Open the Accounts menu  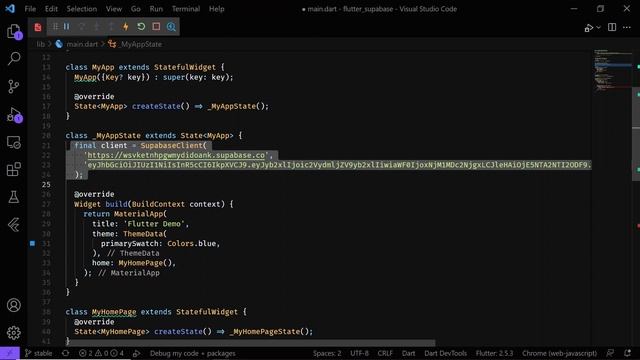13,305
